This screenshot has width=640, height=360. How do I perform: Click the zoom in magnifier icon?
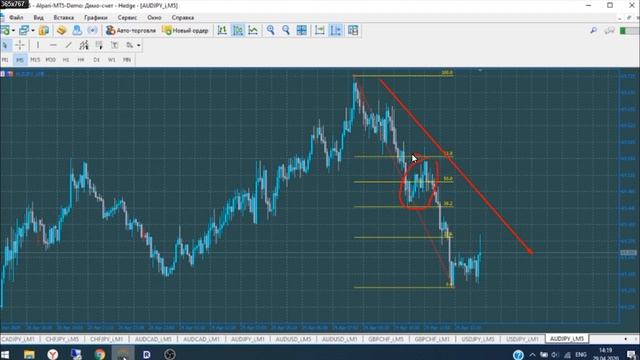tap(270, 30)
